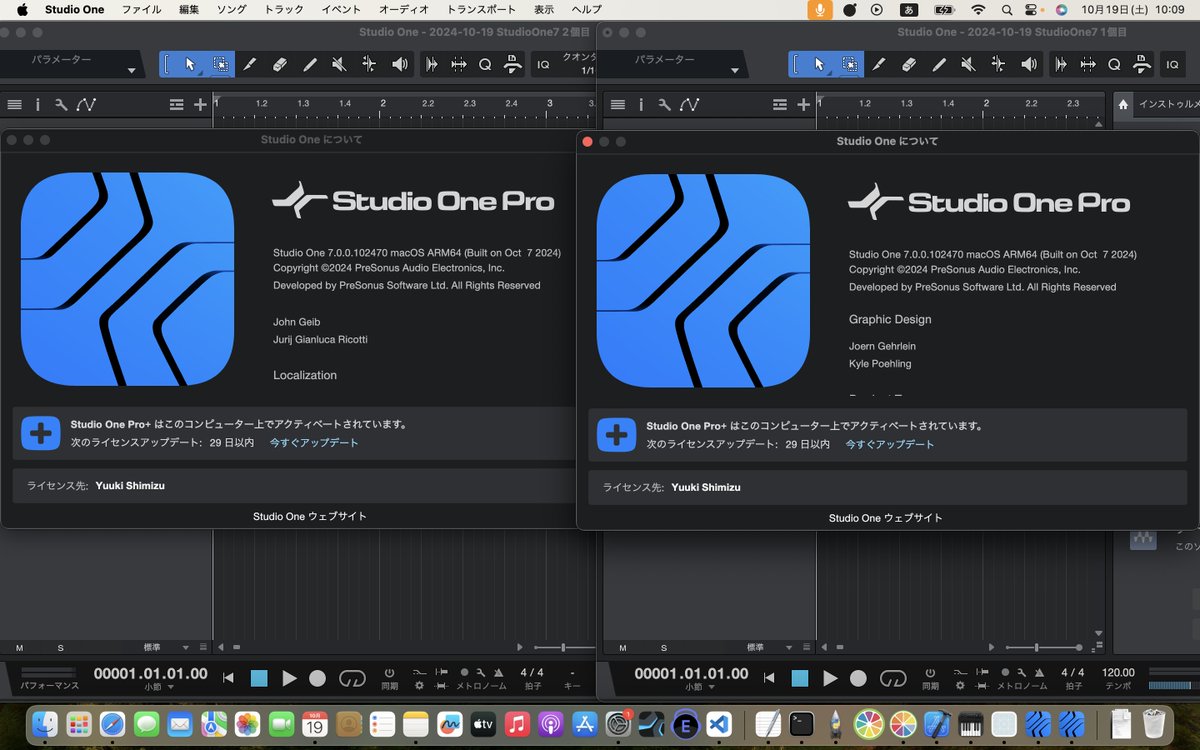Select the Arrow tool in the left window
Image resolution: width=1200 pixels, height=750 pixels.
tap(189, 64)
